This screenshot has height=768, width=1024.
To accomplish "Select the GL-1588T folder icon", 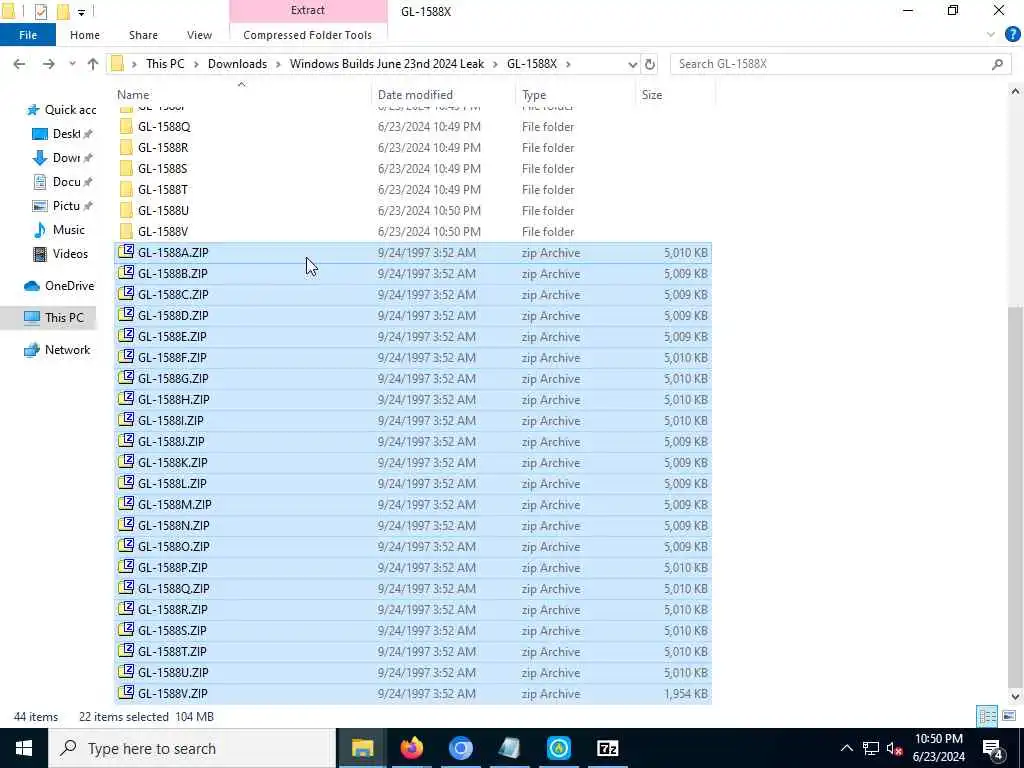I will pyautogui.click(x=126, y=189).
